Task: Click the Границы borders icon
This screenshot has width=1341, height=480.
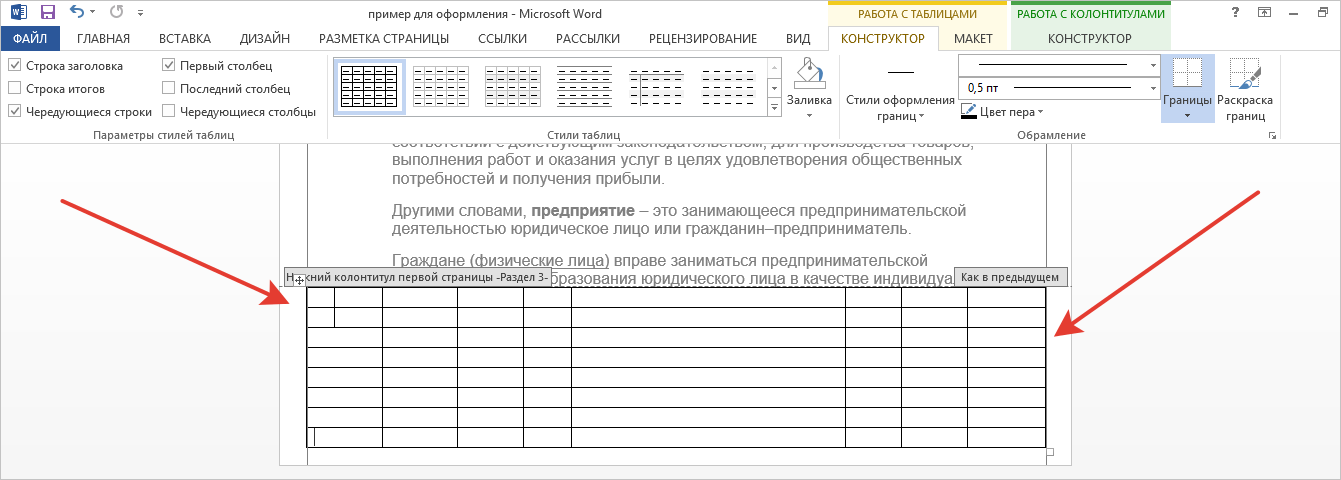Action: (x=1187, y=75)
